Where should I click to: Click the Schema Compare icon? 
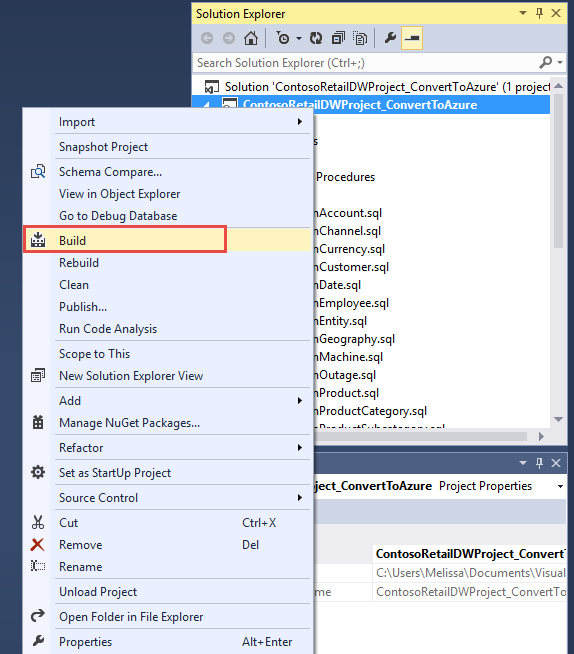(38, 171)
